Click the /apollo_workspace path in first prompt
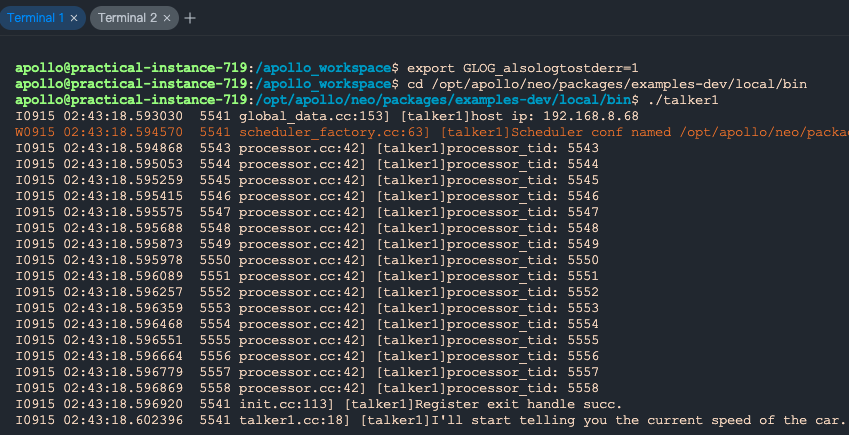Image resolution: width=849 pixels, height=435 pixels. 324,67
